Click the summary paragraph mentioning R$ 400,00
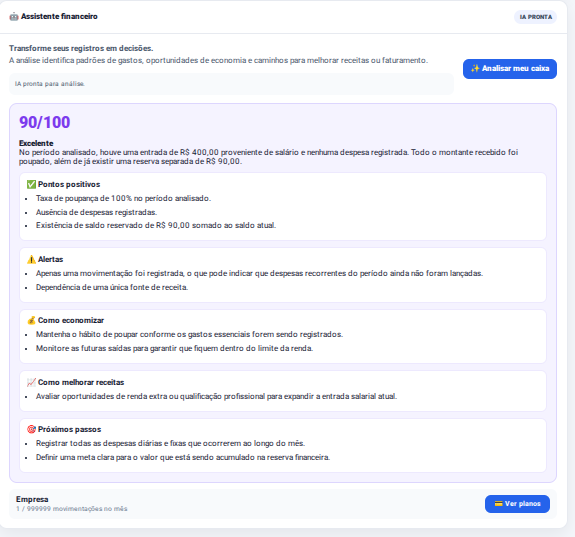This screenshot has height=537, width=575. pyautogui.click(x=268, y=157)
